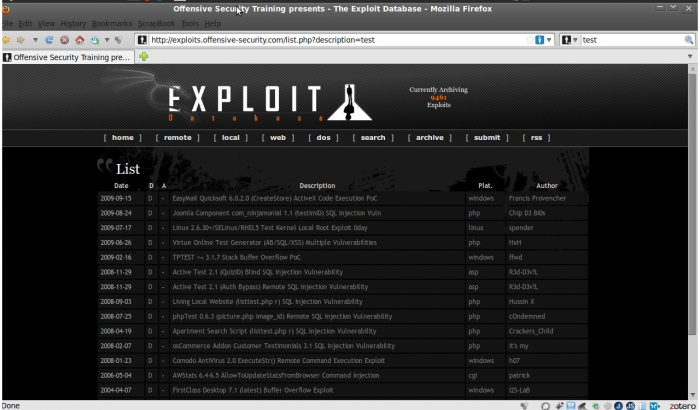Open the History menu

(x=73, y=23)
